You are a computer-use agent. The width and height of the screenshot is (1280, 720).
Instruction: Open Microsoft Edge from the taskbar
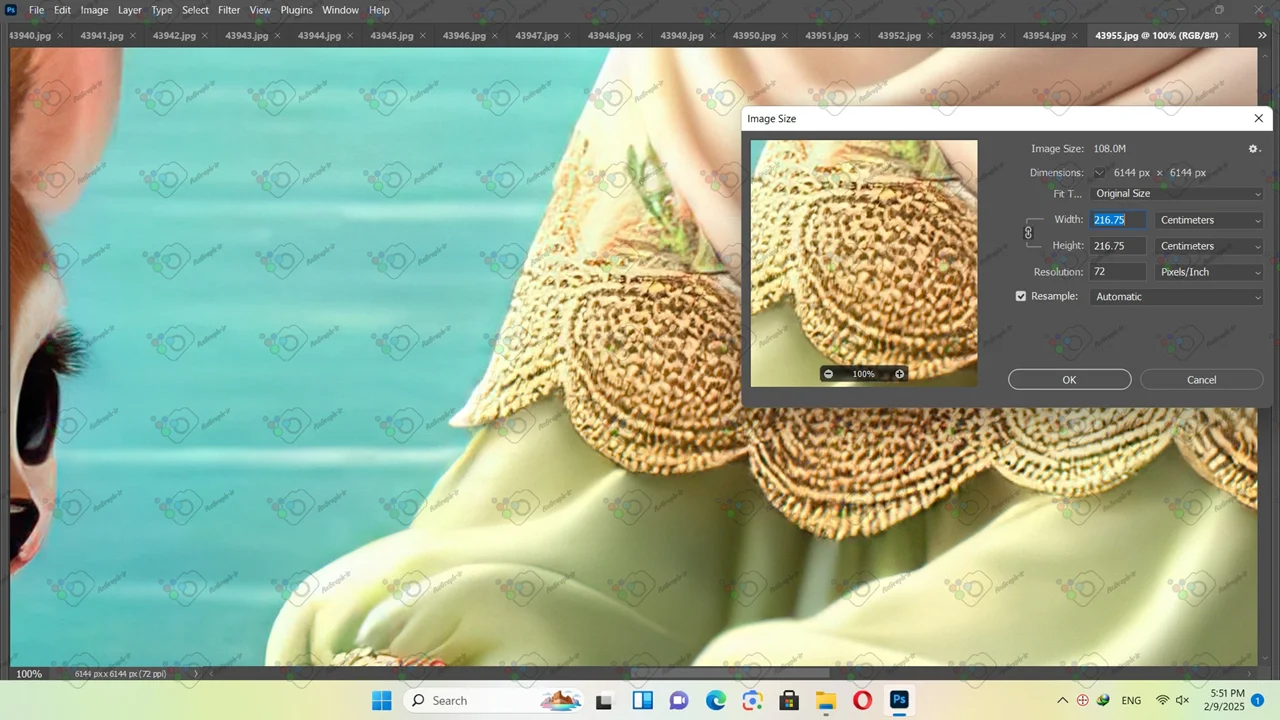[x=715, y=700]
